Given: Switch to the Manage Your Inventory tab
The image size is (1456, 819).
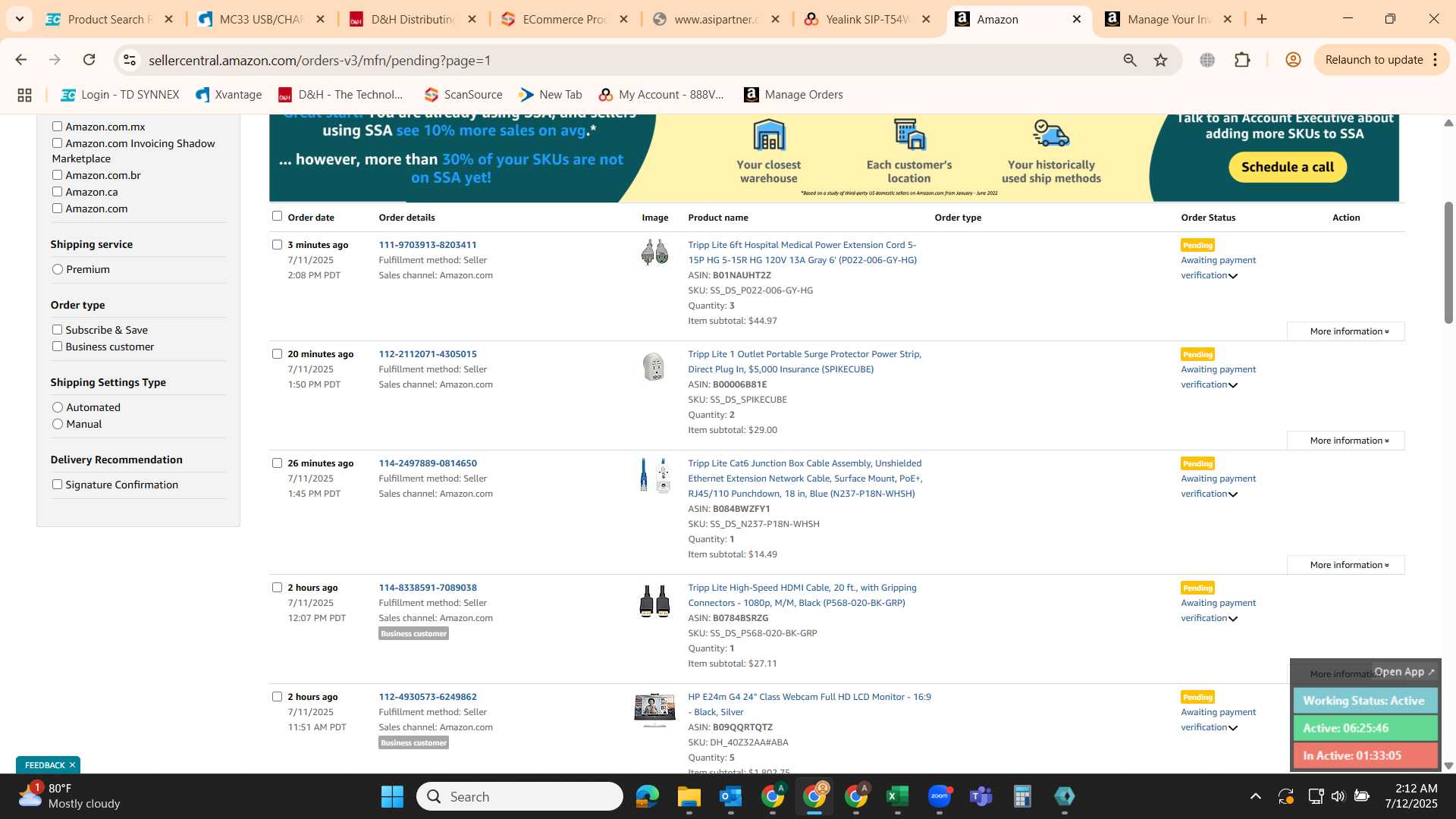Looking at the screenshot, I should click(1170, 19).
